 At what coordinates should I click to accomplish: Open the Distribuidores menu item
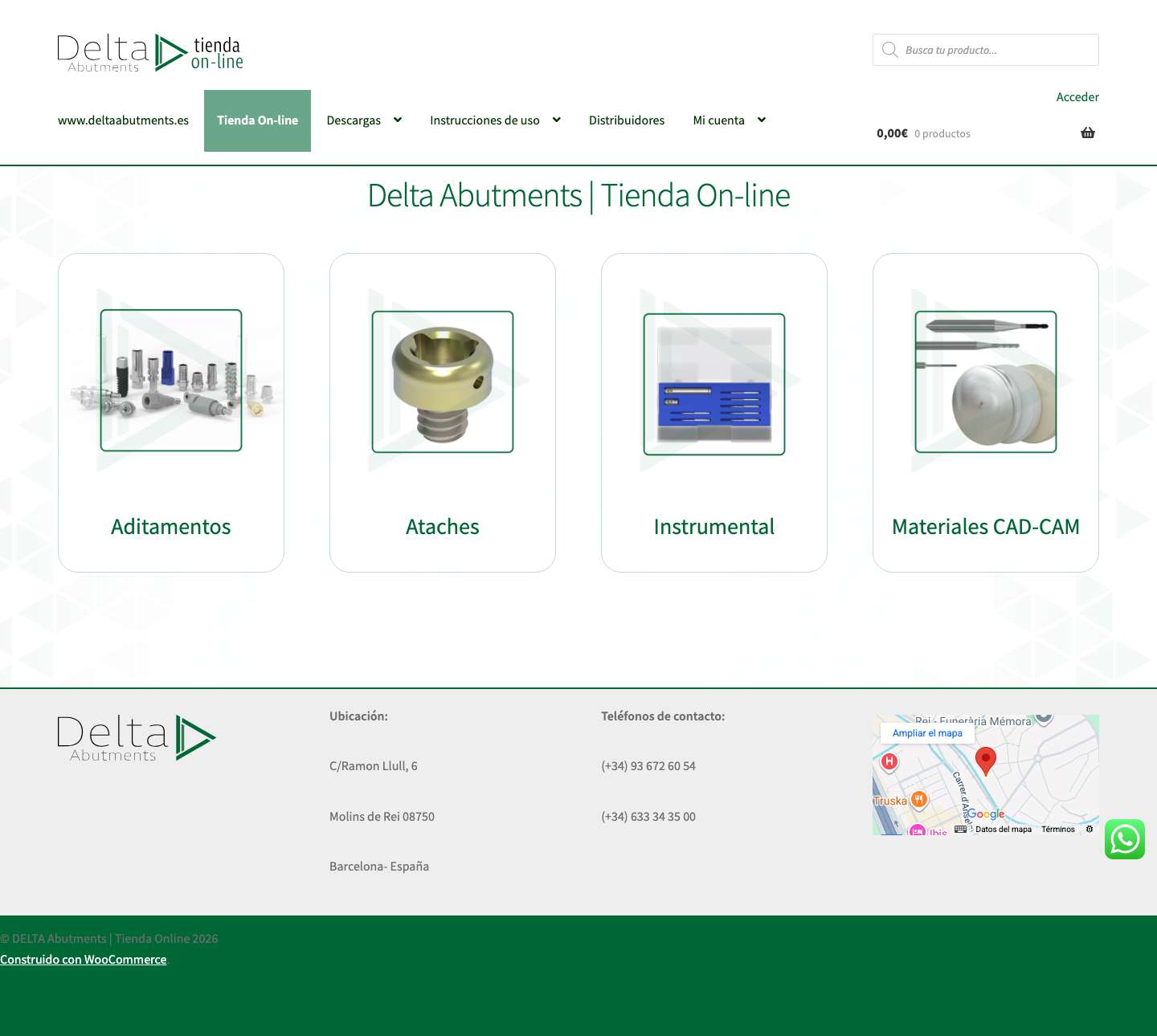coord(627,120)
